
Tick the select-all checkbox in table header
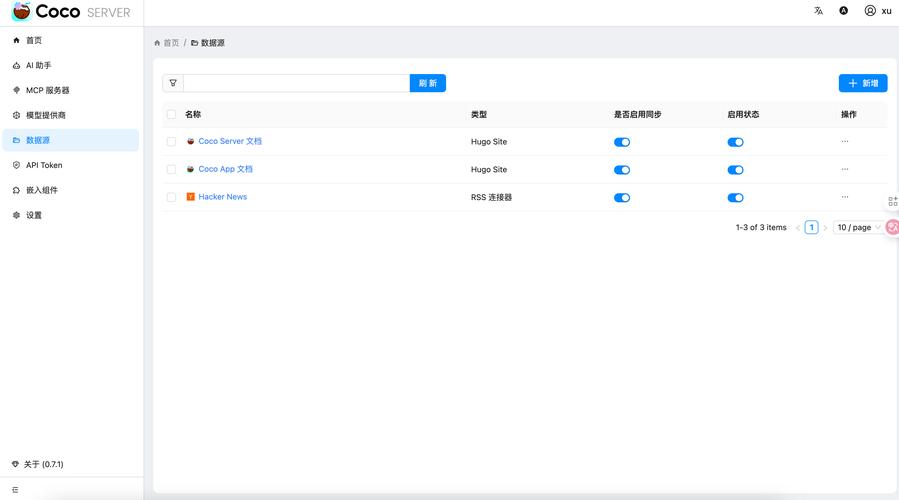(171, 115)
